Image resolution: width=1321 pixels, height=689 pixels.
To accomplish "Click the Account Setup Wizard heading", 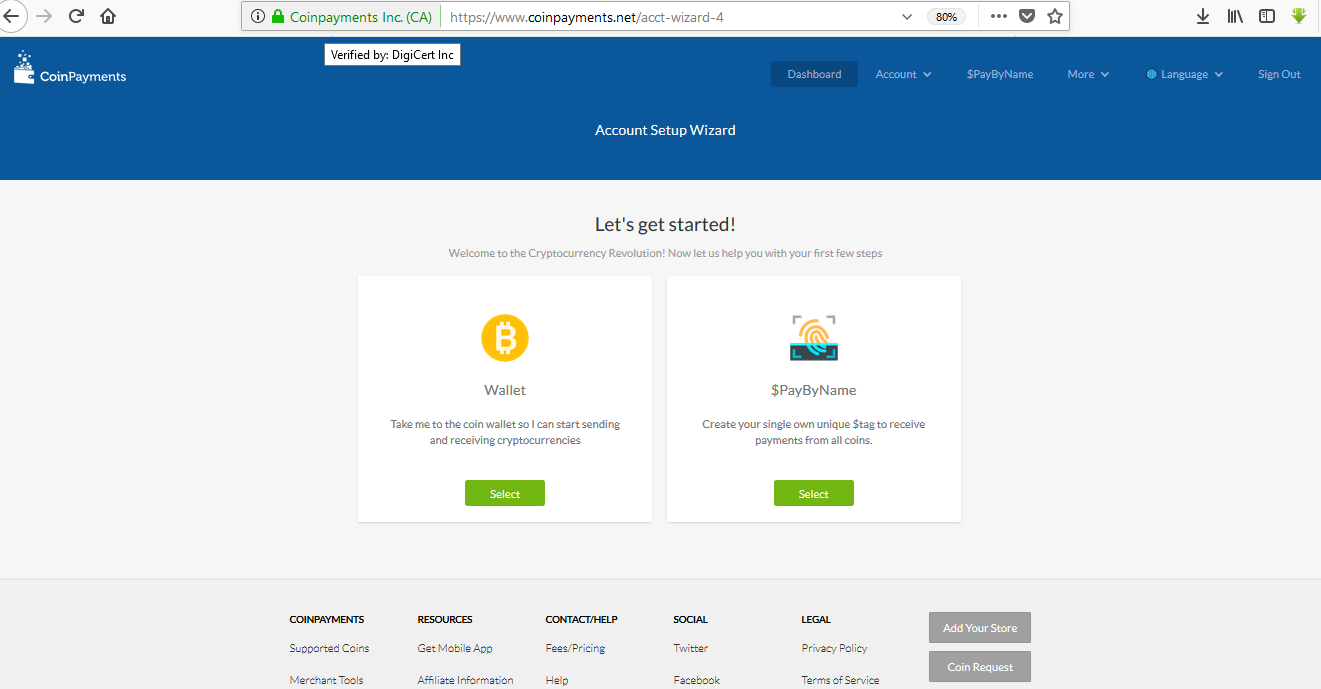I will [x=665, y=130].
